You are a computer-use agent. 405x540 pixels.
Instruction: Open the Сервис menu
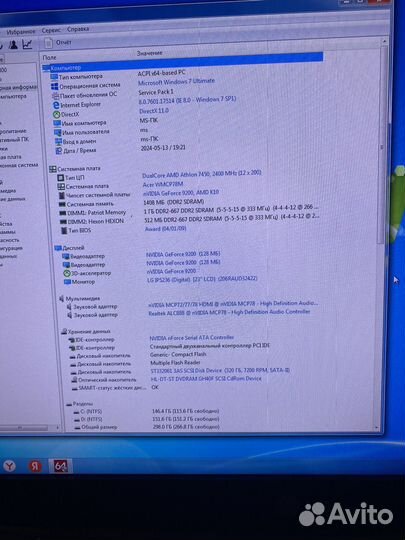pyautogui.click(x=51, y=30)
